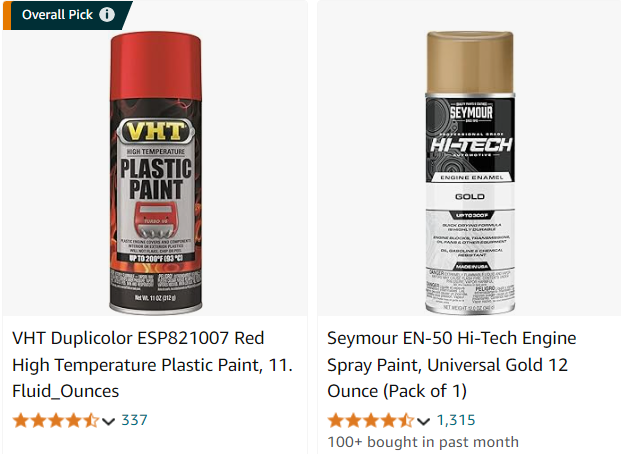Click the star rating for Seymour paint
This screenshot has width=621, height=454.
370,420
